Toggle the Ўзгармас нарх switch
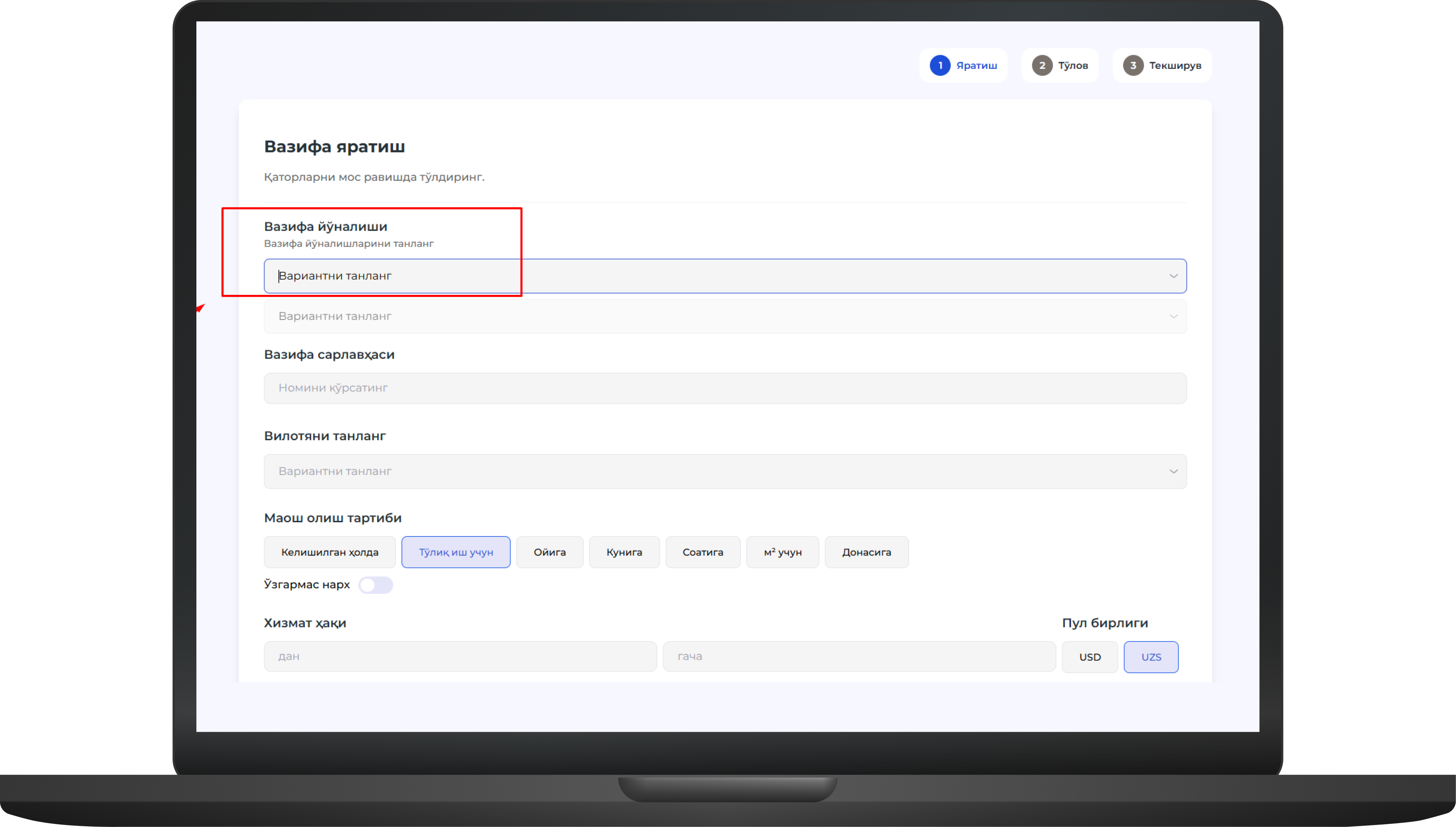 tap(375, 585)
